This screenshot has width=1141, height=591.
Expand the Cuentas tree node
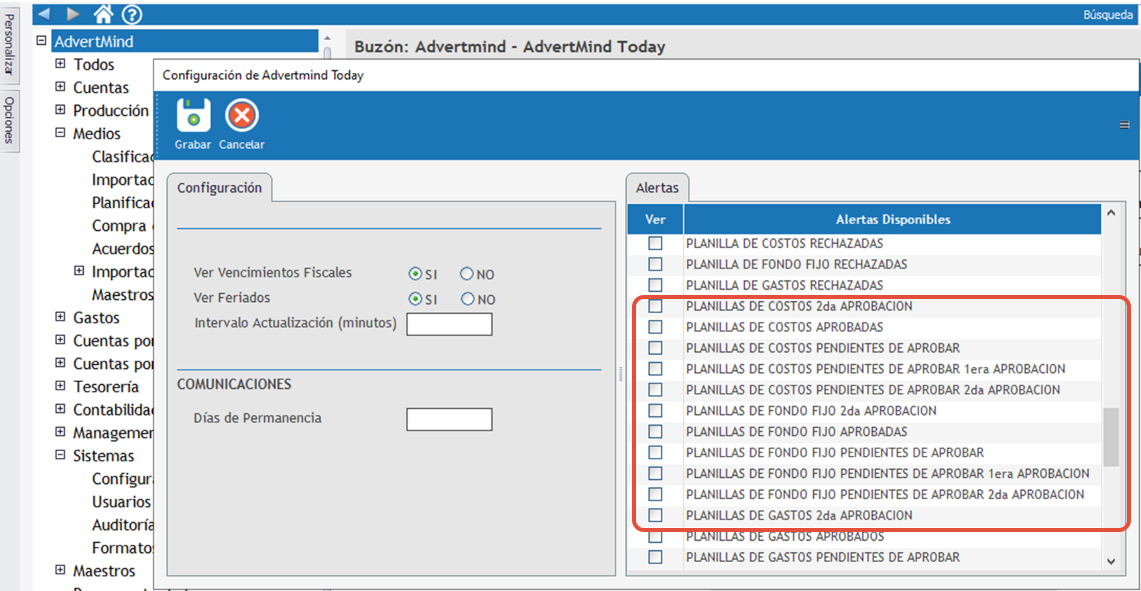60,87
